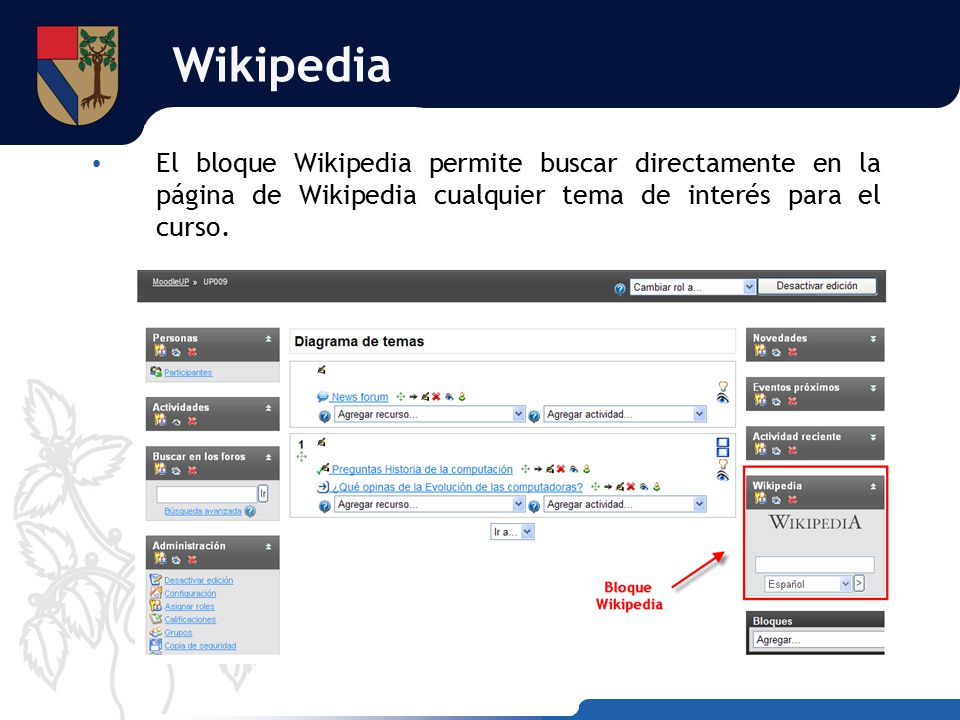The width and height of the screenshot is (960, 720).
Task: Open the Búsqueda avanzada link
Action: pyautogui.click(x=203, y=511)
